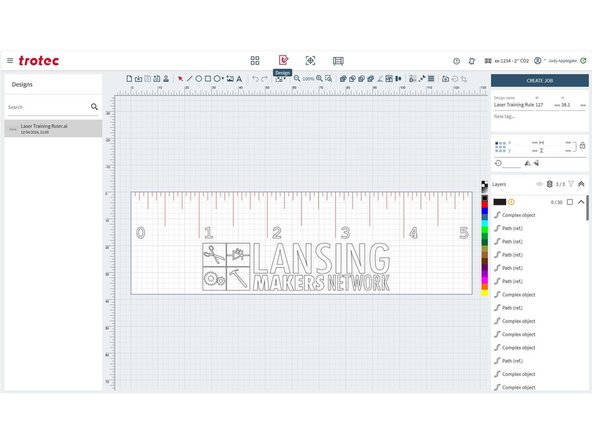The image size is (592, 444).
Task: Collapse the black layer chevron
Action: [x=581, y=202]
